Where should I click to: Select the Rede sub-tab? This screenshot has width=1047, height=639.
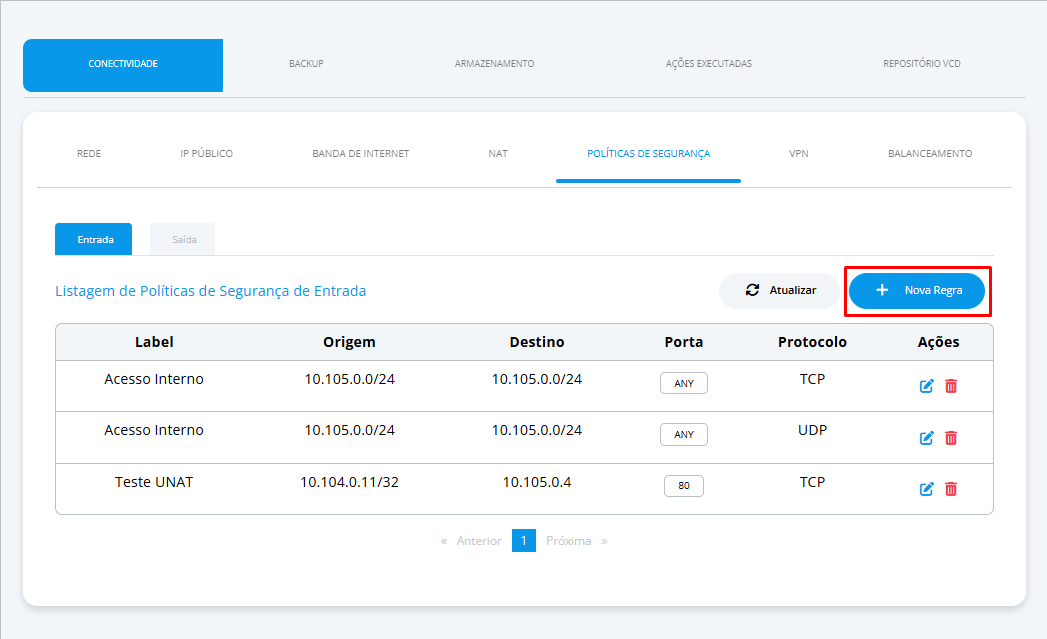(x=89, y=154)
